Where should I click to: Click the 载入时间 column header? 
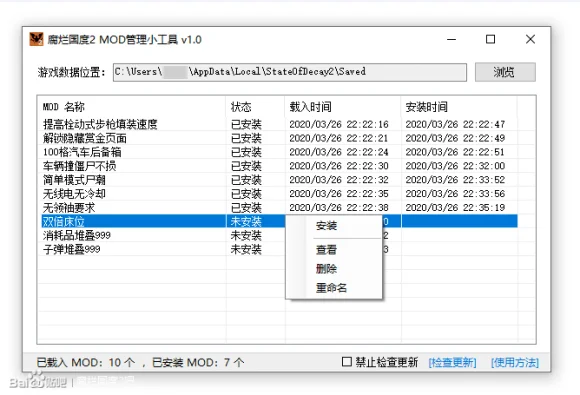tap(310, 107)
